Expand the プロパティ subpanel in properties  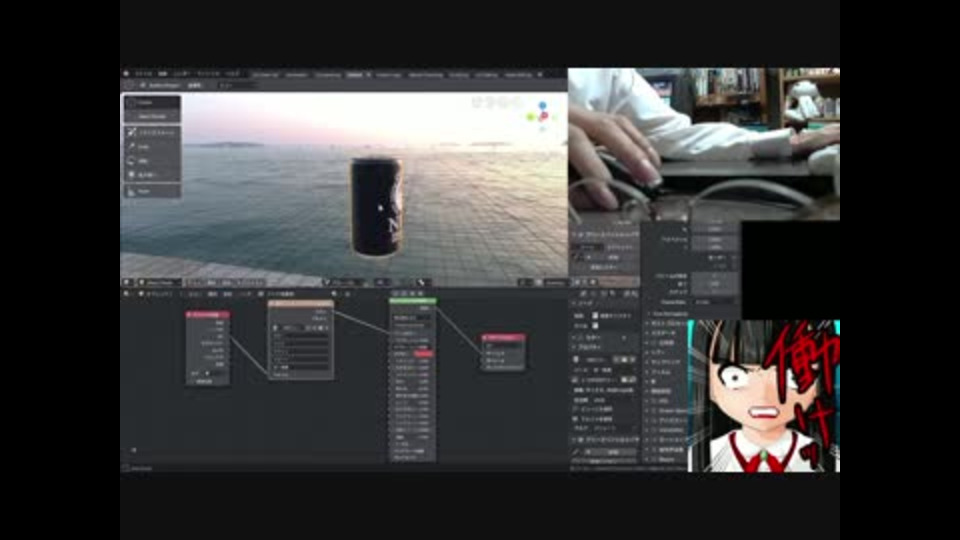pyautogui.click(x=589, y=347)
